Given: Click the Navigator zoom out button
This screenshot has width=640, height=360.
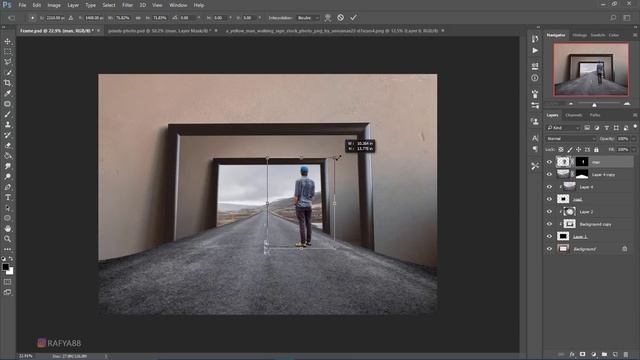Looking at the screenshot, I should click(571, 104).
